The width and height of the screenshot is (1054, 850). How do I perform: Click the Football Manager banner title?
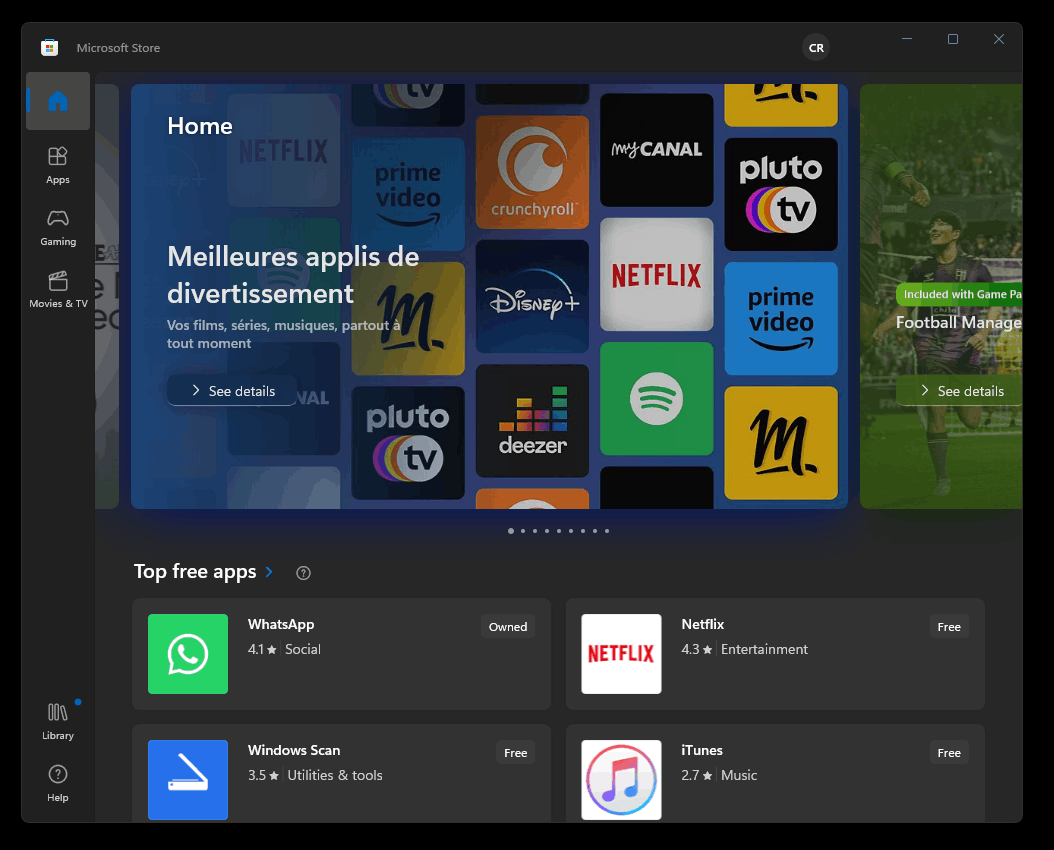tap(959, 323)
